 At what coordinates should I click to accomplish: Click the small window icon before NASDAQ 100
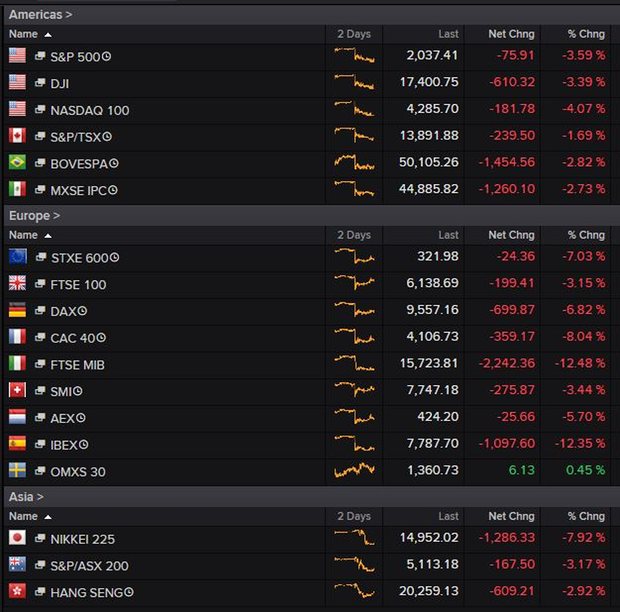(41, 110)
